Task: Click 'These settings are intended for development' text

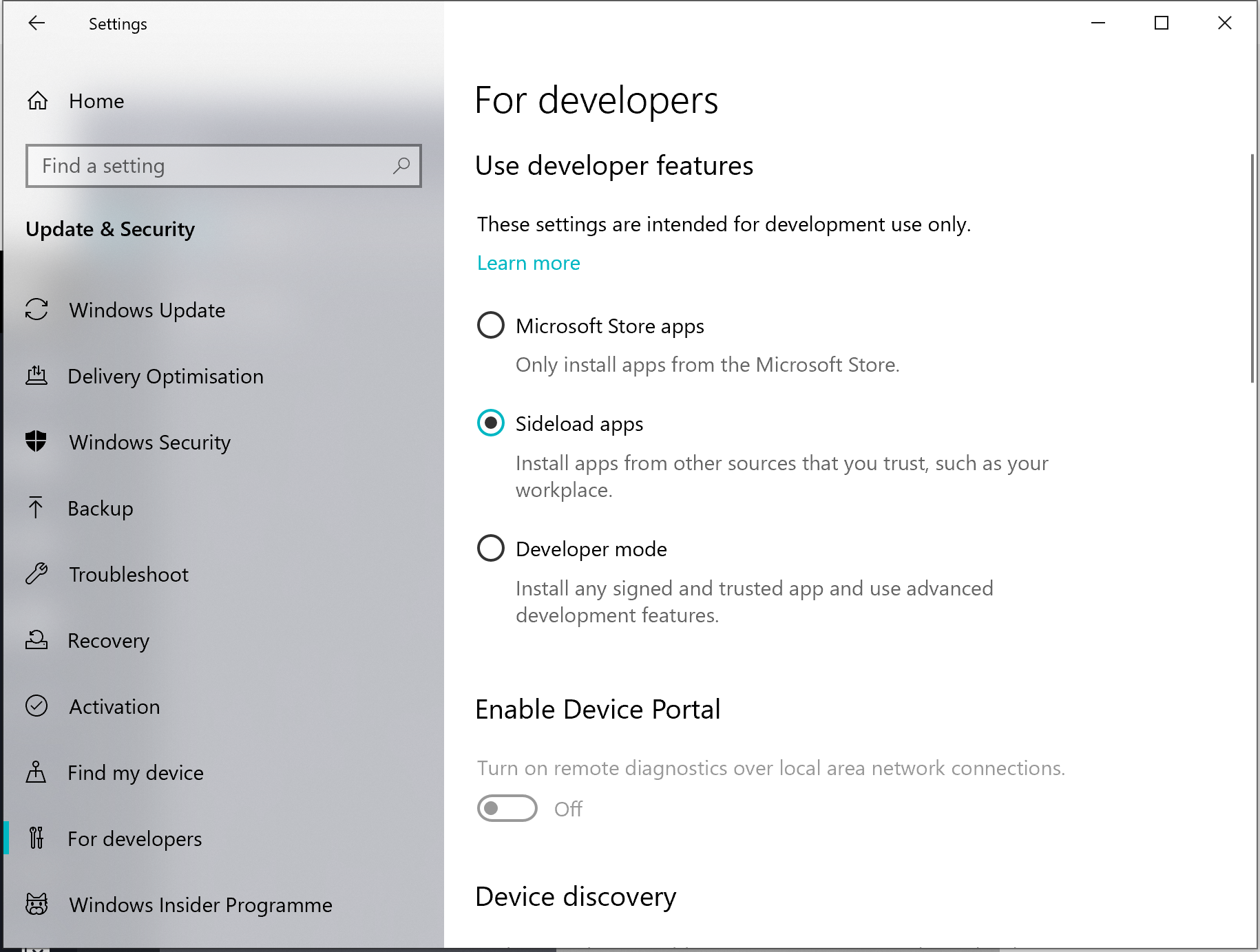Action: pyautogui.click(x=724, y=224)
